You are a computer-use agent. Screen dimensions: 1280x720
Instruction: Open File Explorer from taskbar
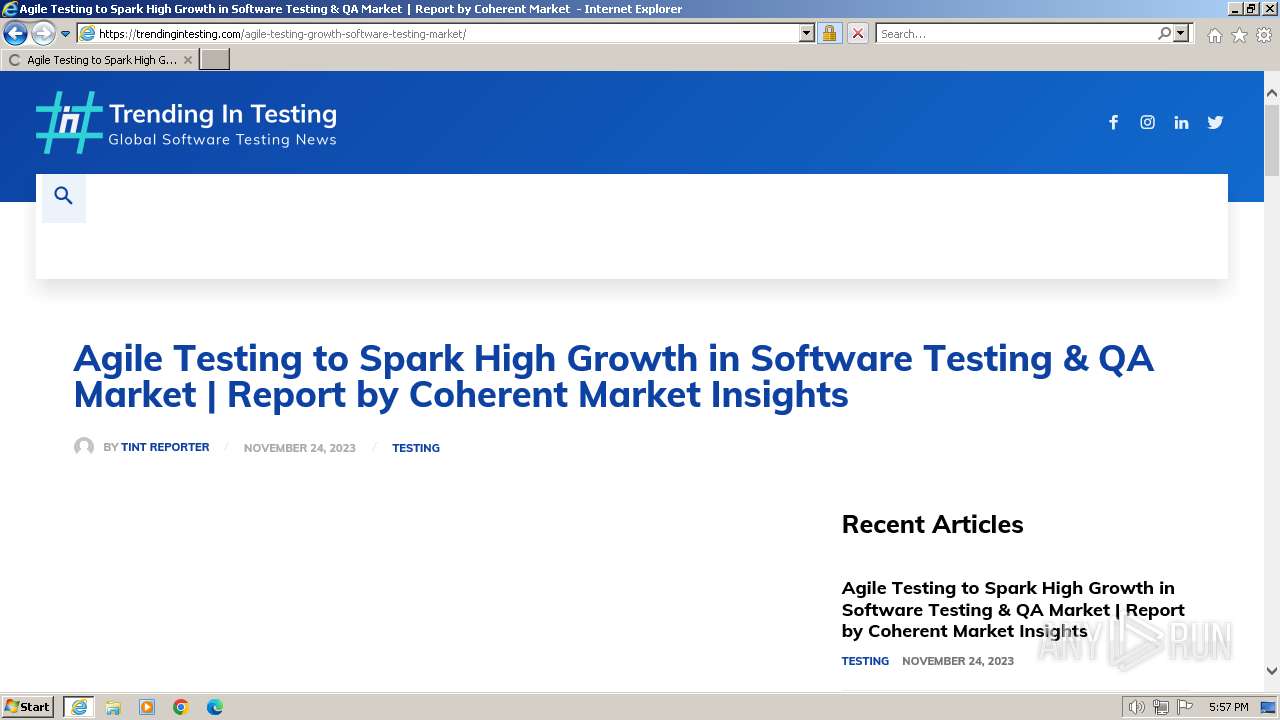113,707
